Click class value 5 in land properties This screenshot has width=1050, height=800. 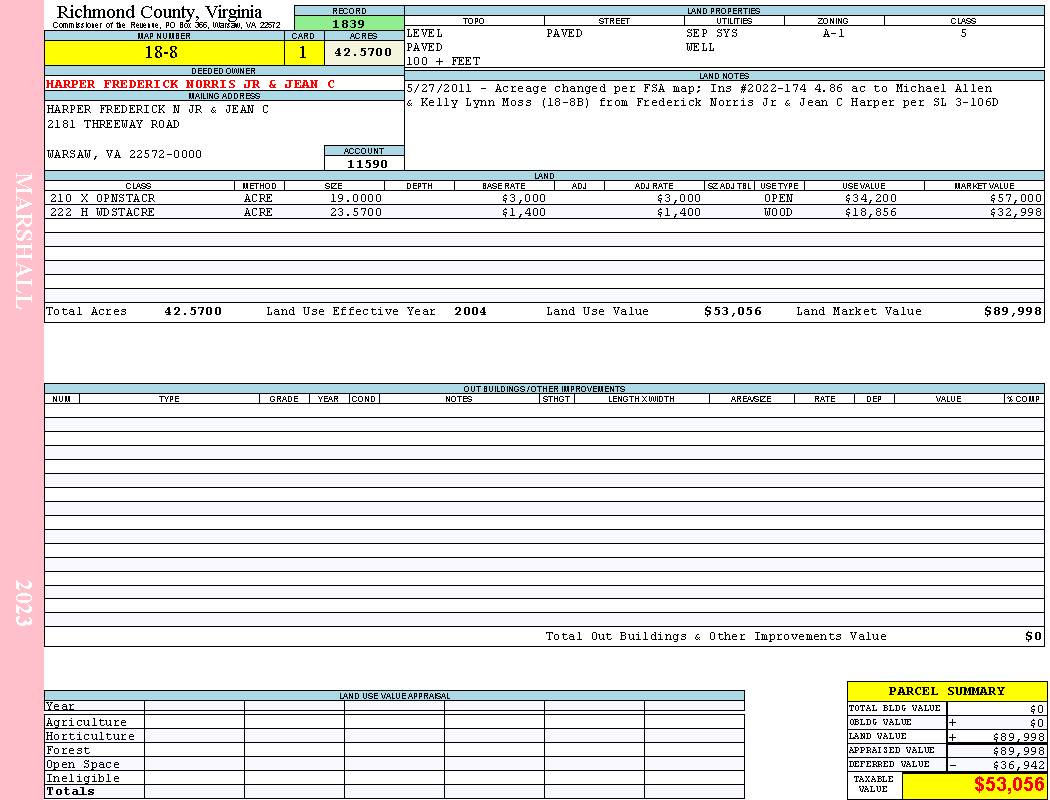pyautogui.click(x=963, y=33)
